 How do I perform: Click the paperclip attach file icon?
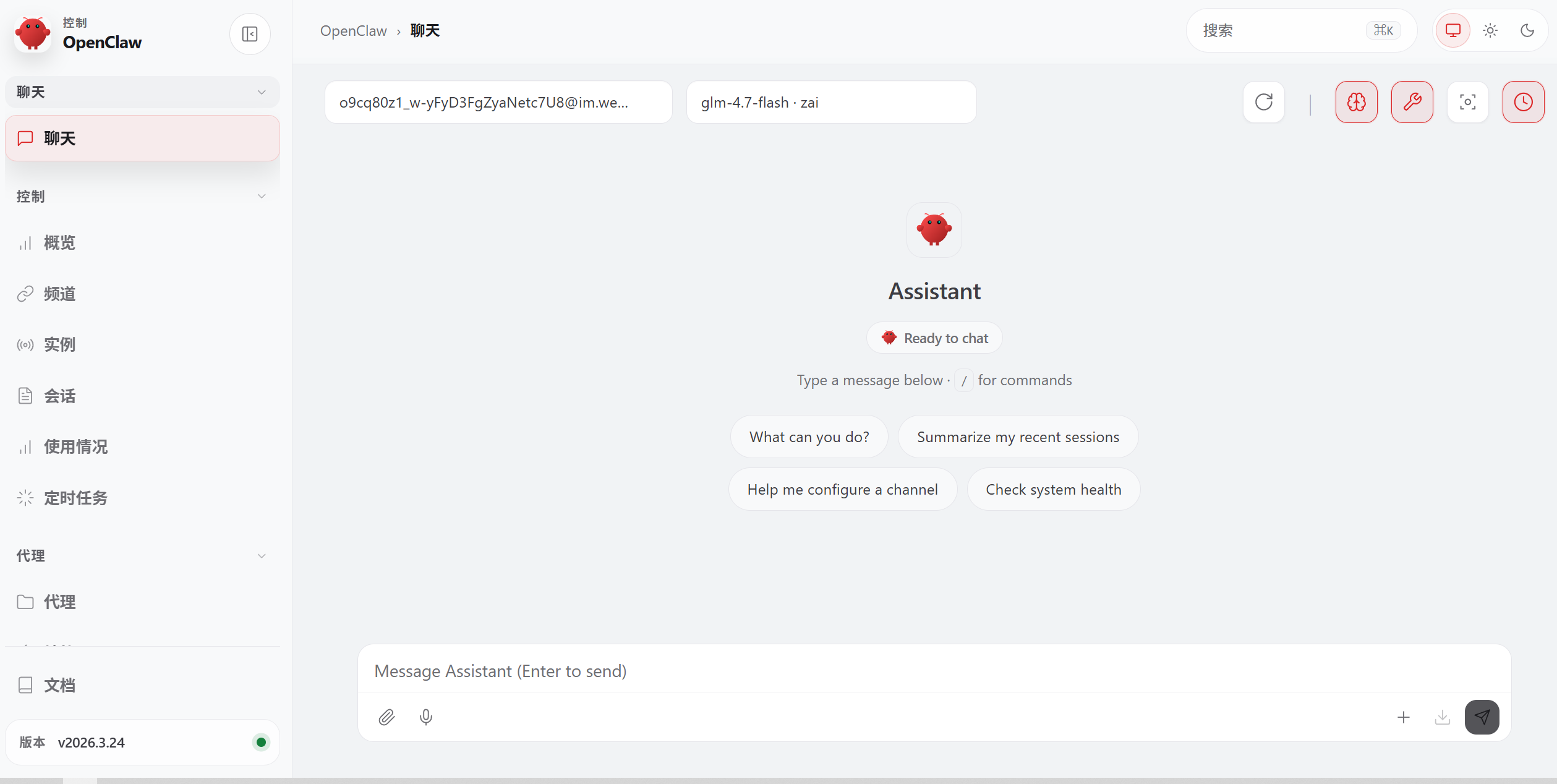point(386,717)
